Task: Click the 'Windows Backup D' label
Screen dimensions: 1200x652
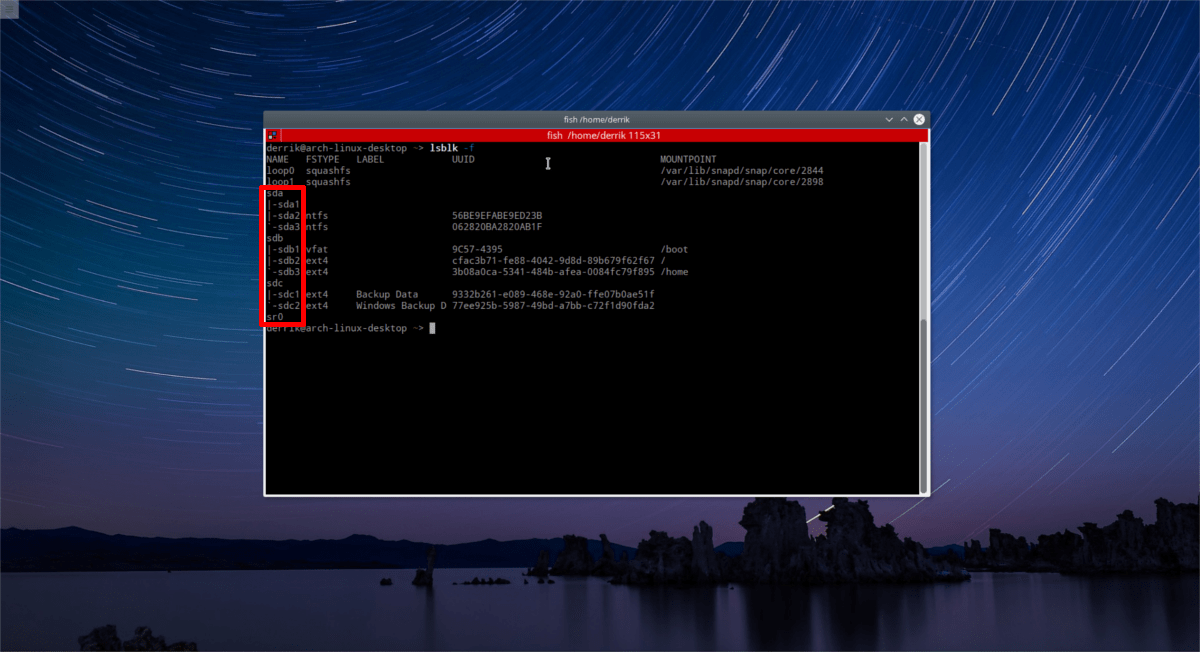Action: click(x=401, y=305)
